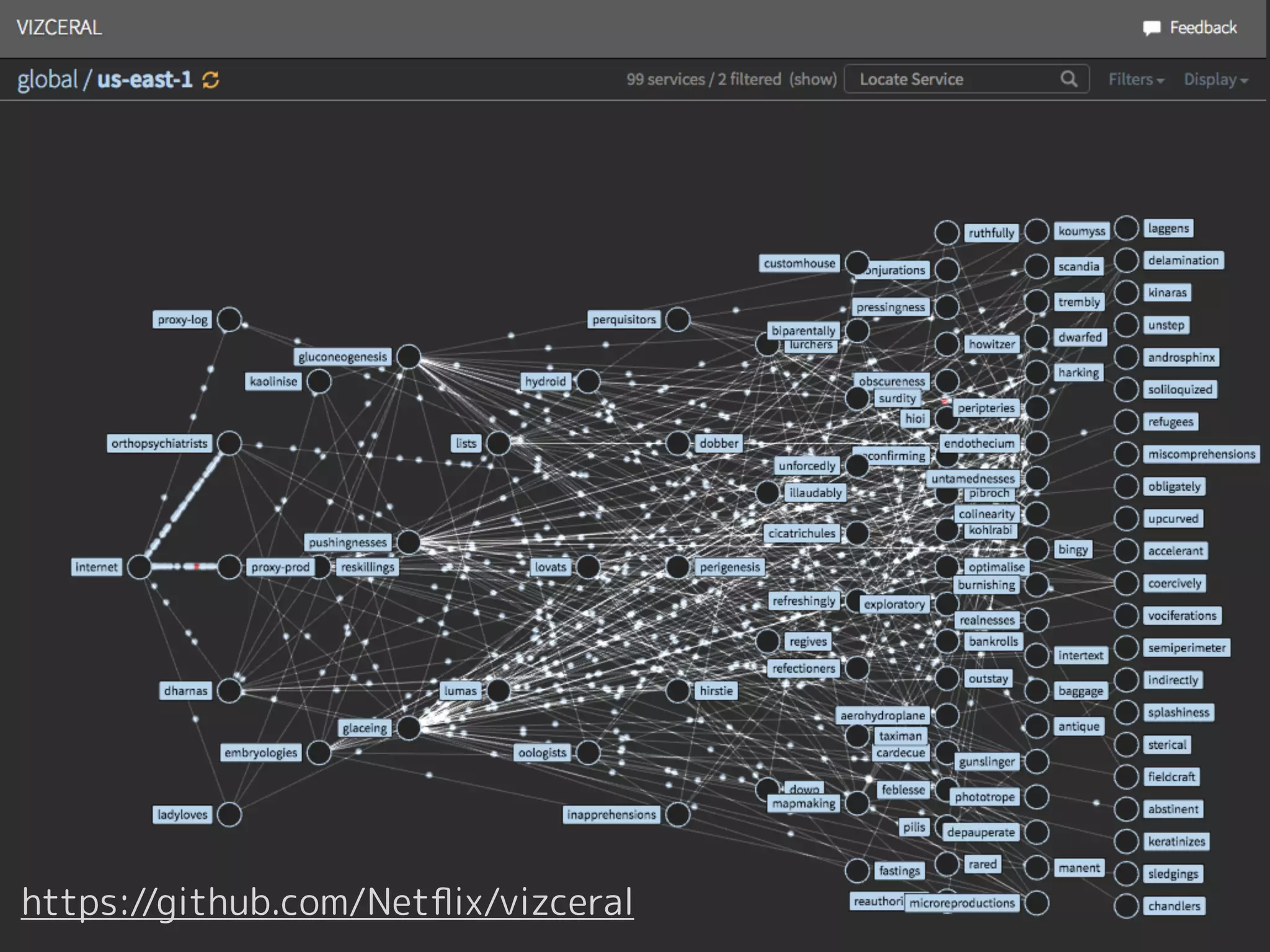This screenshot has width=1270, height=952.
Task: Select the lovats node circle
Action: pos(588,566)
